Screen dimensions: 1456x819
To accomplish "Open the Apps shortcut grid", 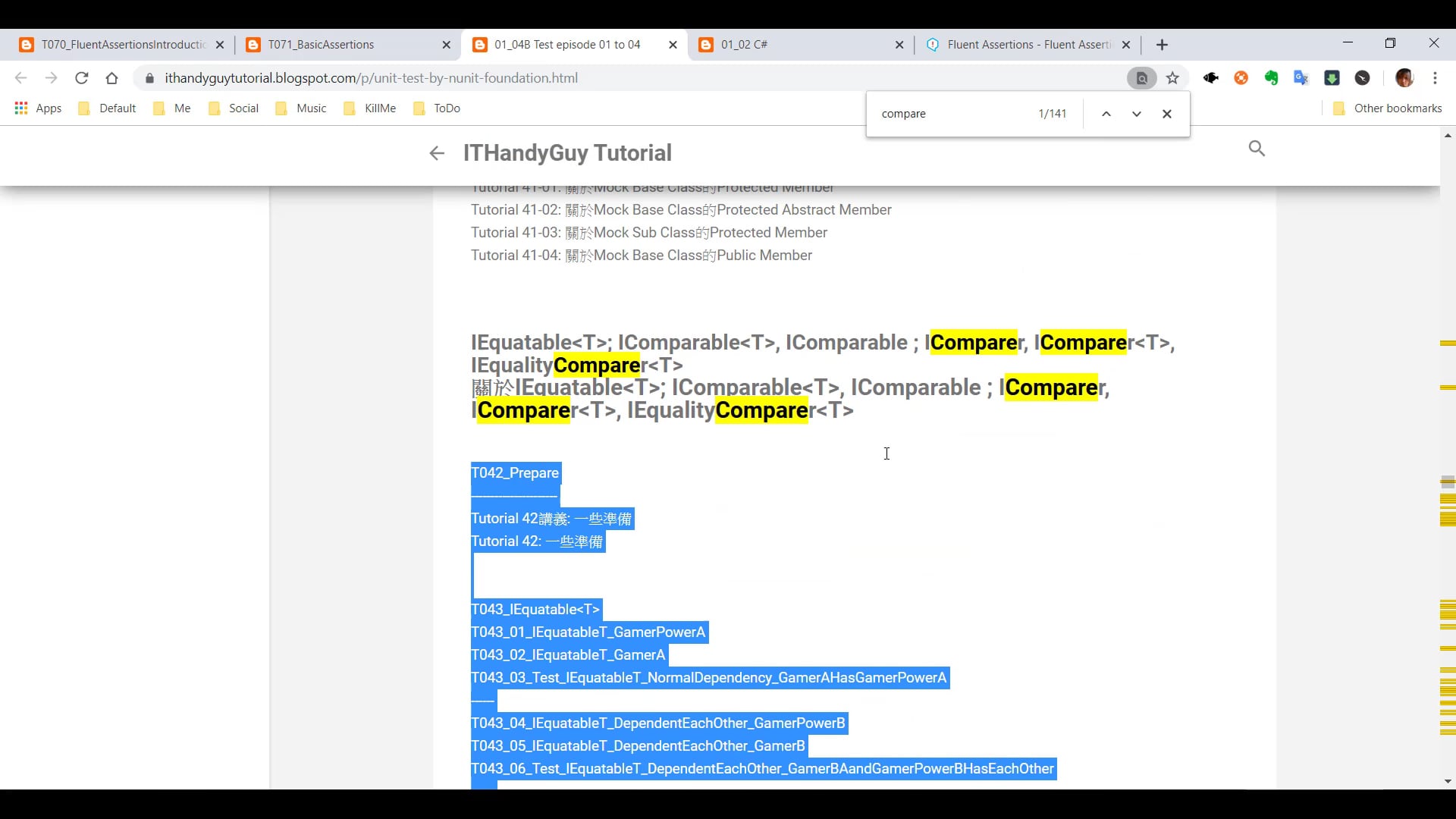I will [x=38, y=108].
